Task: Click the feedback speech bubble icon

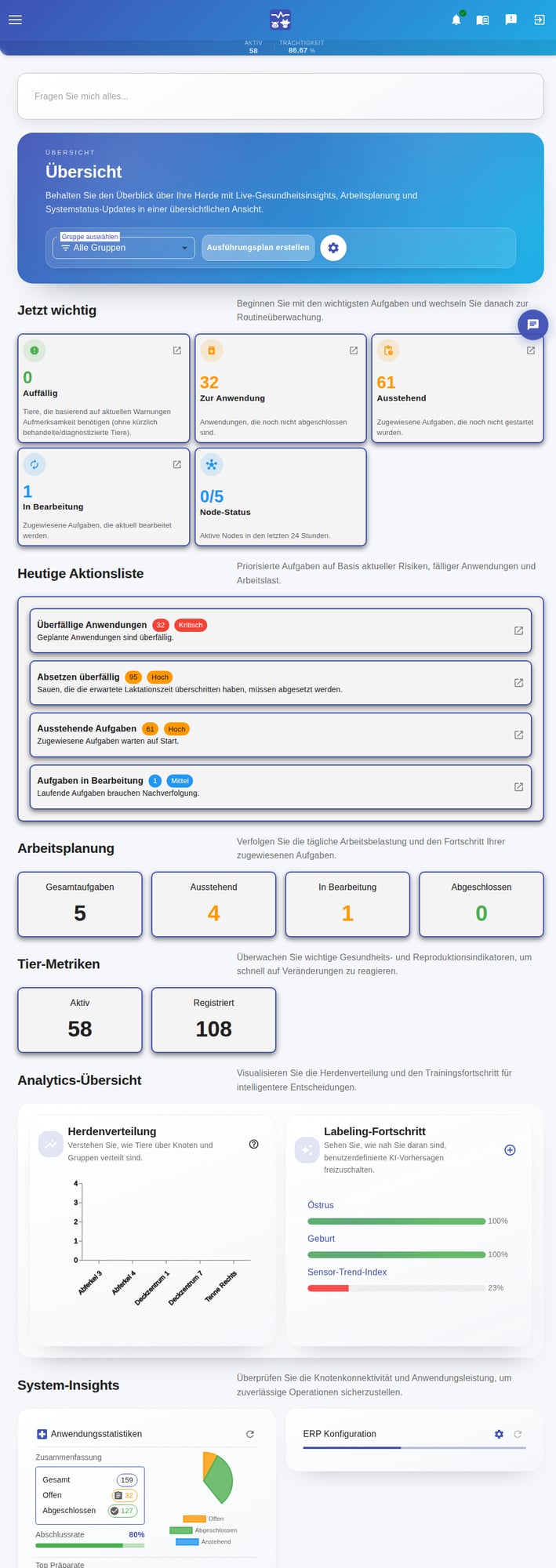Action: [x=511, y=20]
